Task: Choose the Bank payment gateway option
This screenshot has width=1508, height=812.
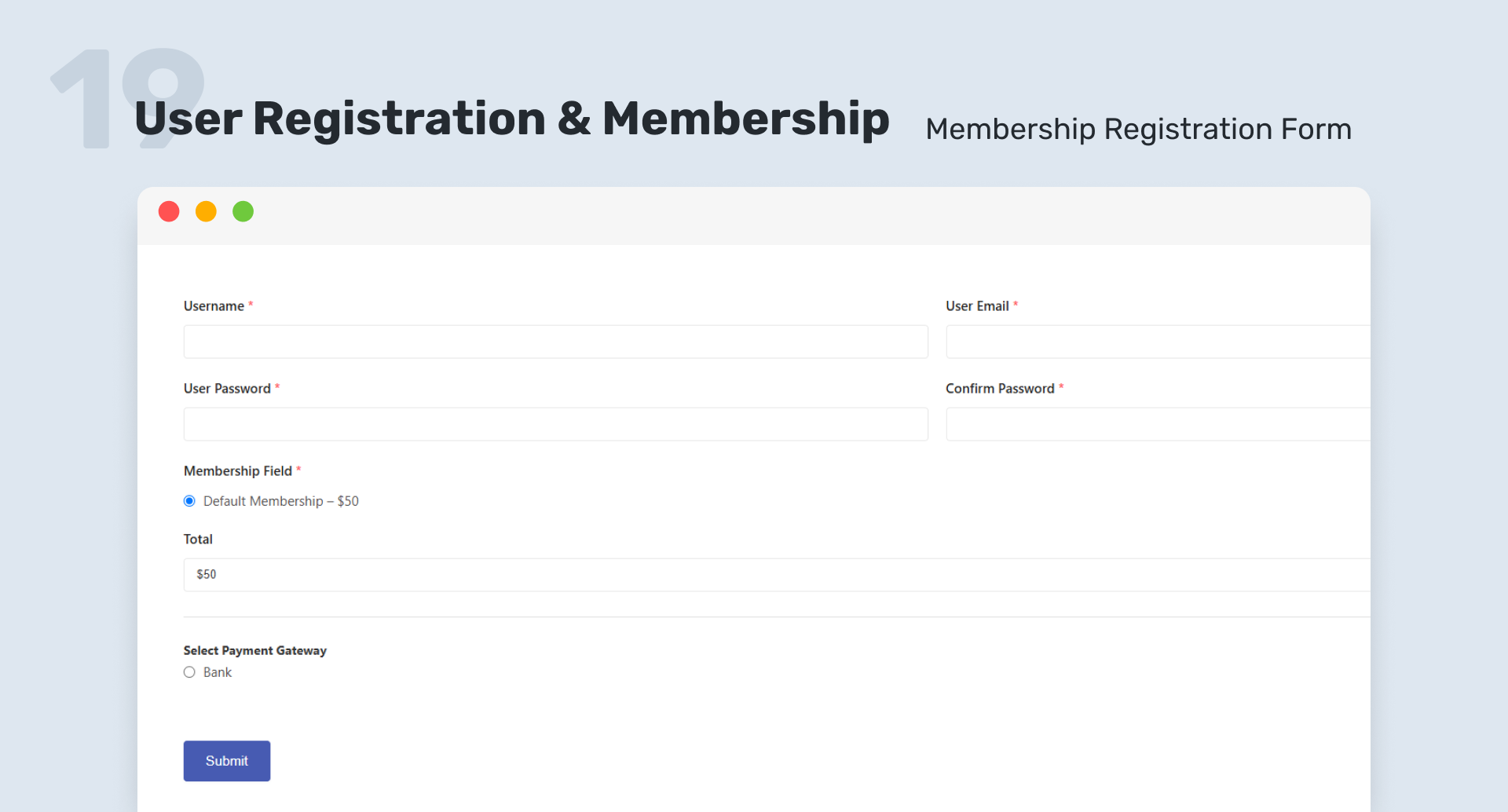Action: click(x=189, y=672)
